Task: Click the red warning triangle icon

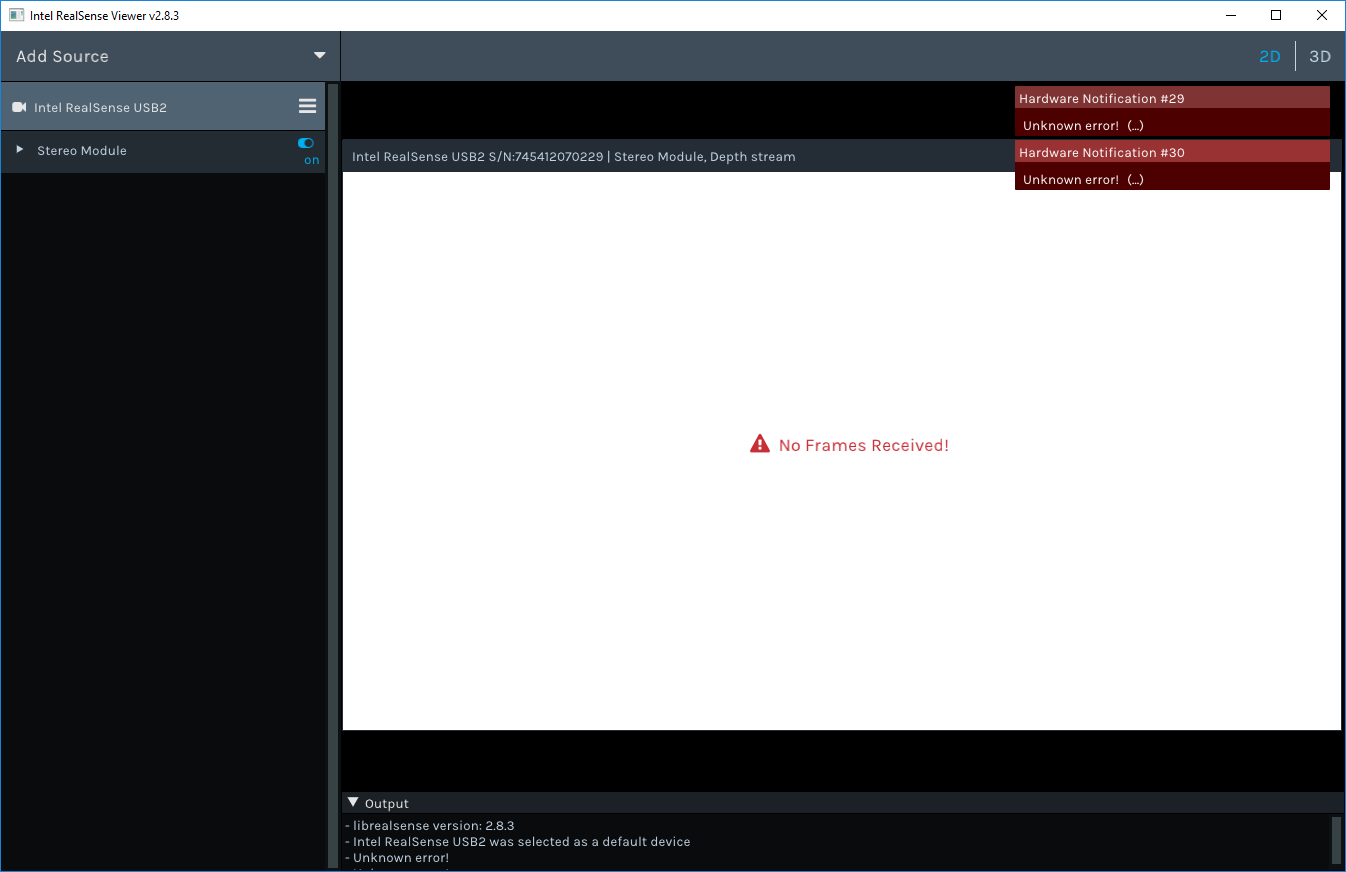Action: (759, 443)
